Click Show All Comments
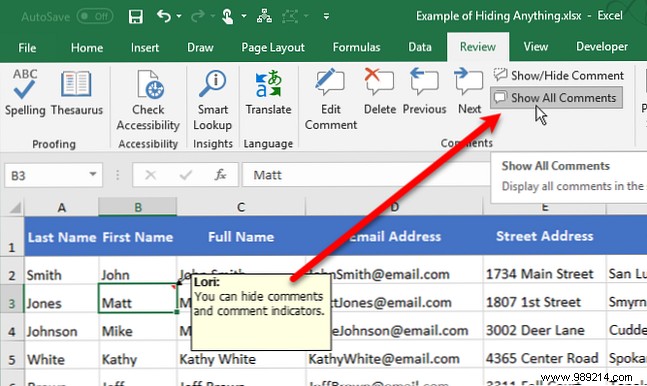The image size is (647, 386). 557,98
